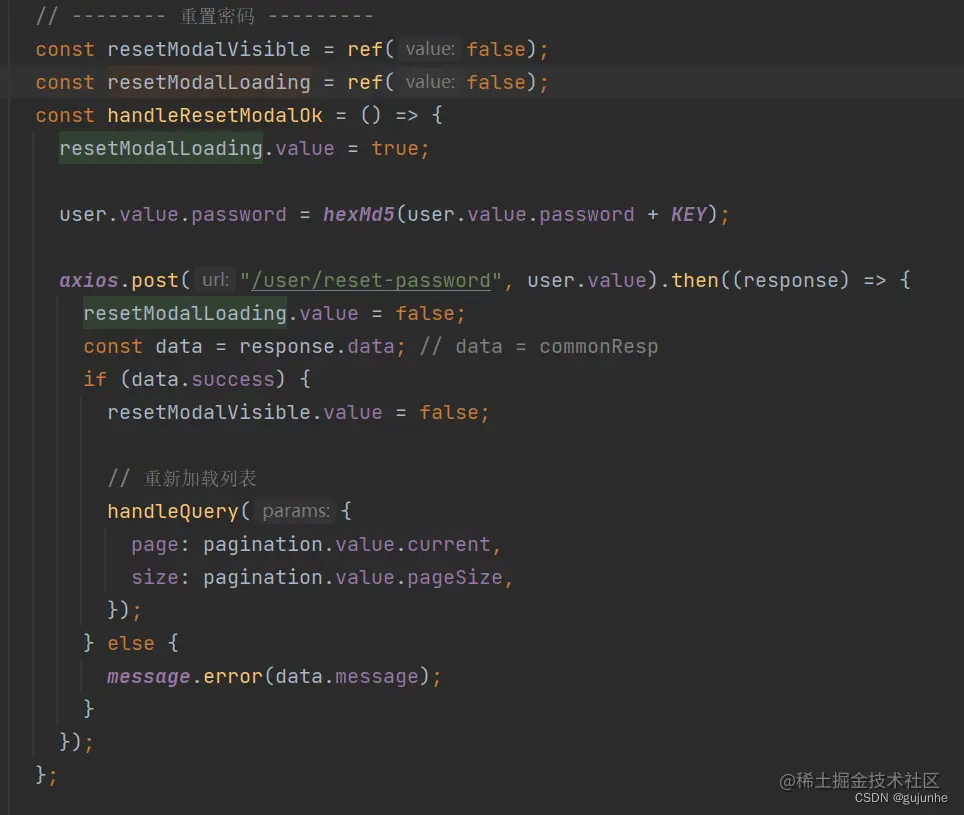The image size is (964, 815).
Task: Click the handleQuery function call
Action: (173, 511)
